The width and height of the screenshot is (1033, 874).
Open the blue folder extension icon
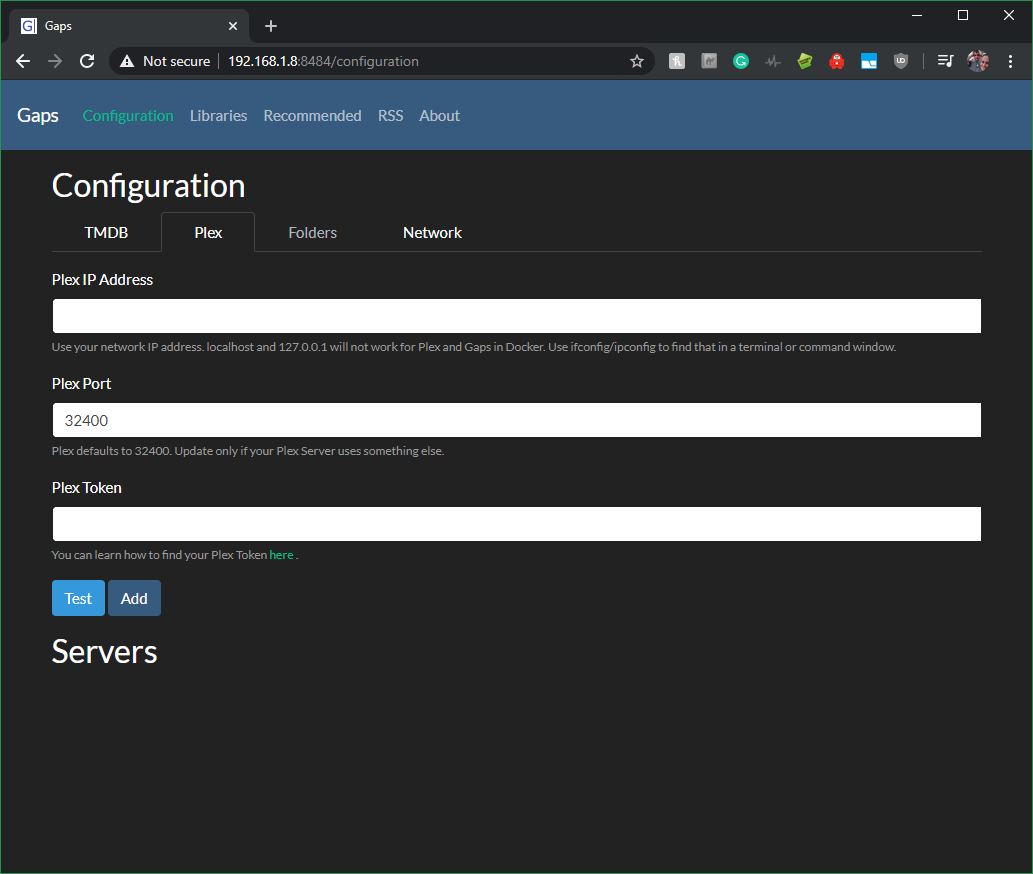click(869, 61)
